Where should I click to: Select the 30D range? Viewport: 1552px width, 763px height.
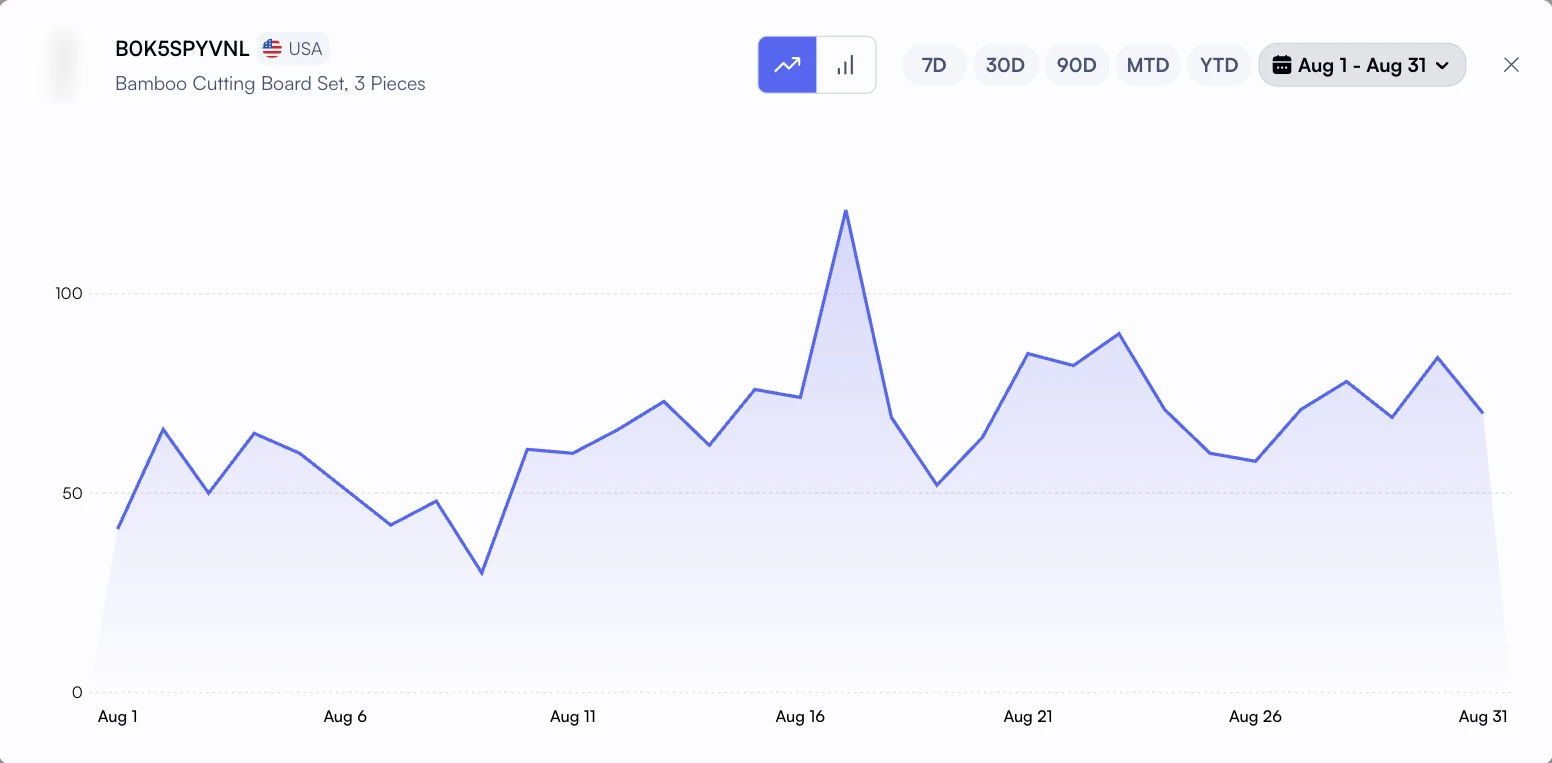[x=1005, y=65]
